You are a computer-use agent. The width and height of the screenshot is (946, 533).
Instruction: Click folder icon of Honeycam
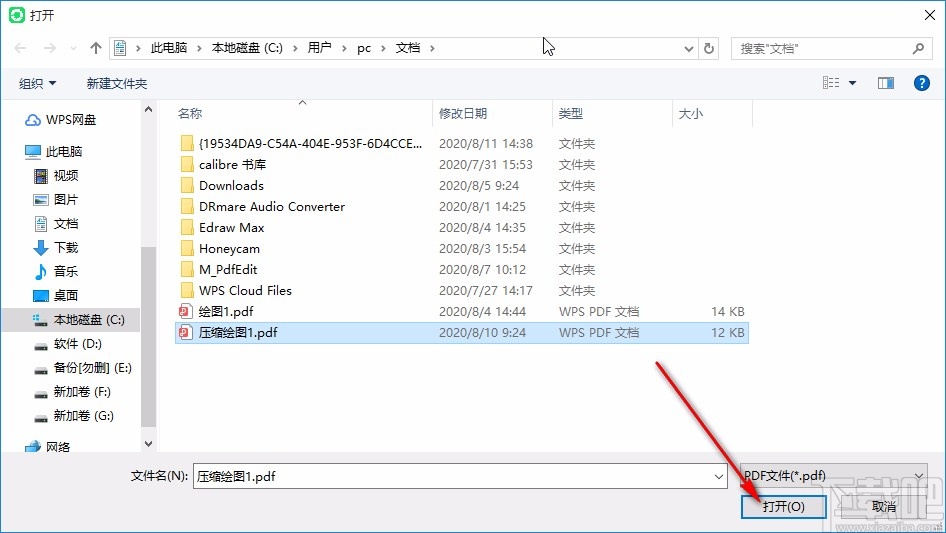click(x=187, y=248)
